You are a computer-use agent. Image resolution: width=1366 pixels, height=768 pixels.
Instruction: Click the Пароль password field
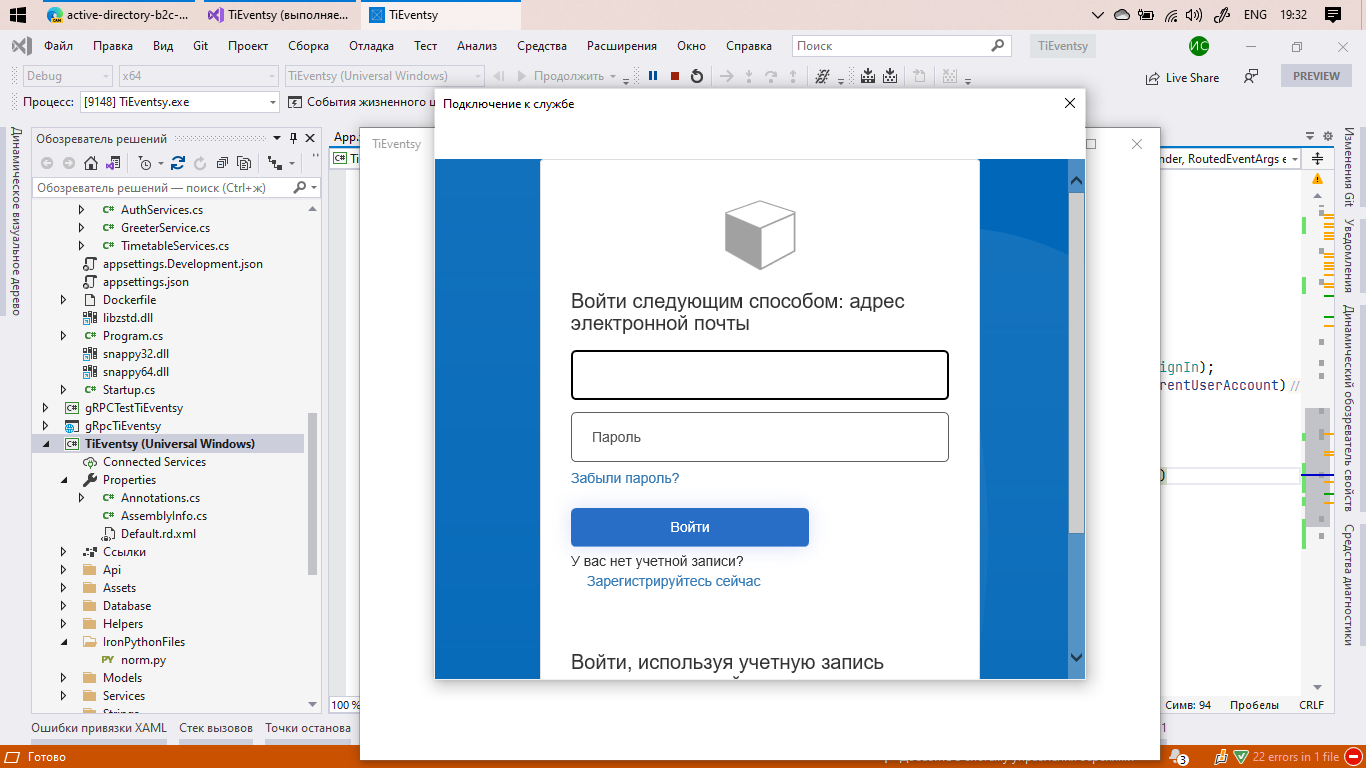tap(760, 437)
